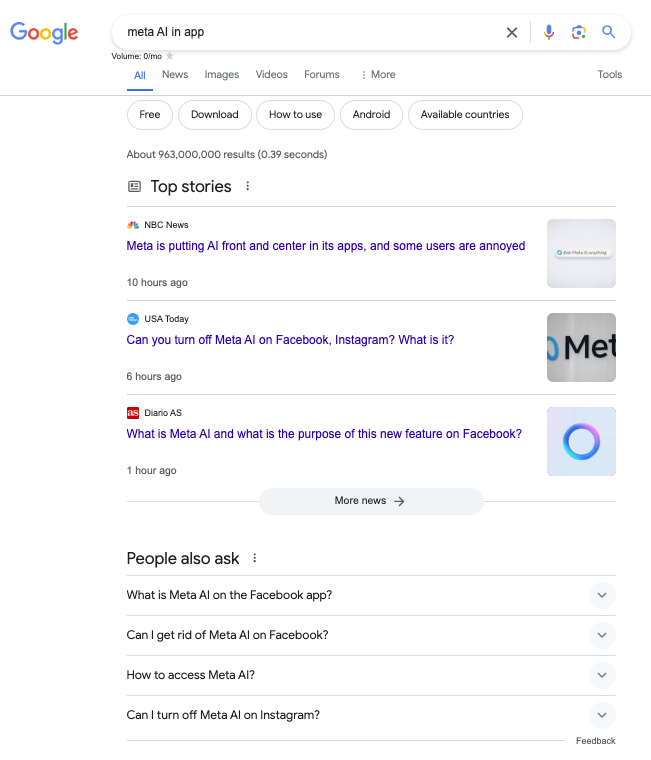Click the More news button

pyautogui.click(x=370, y=501)
